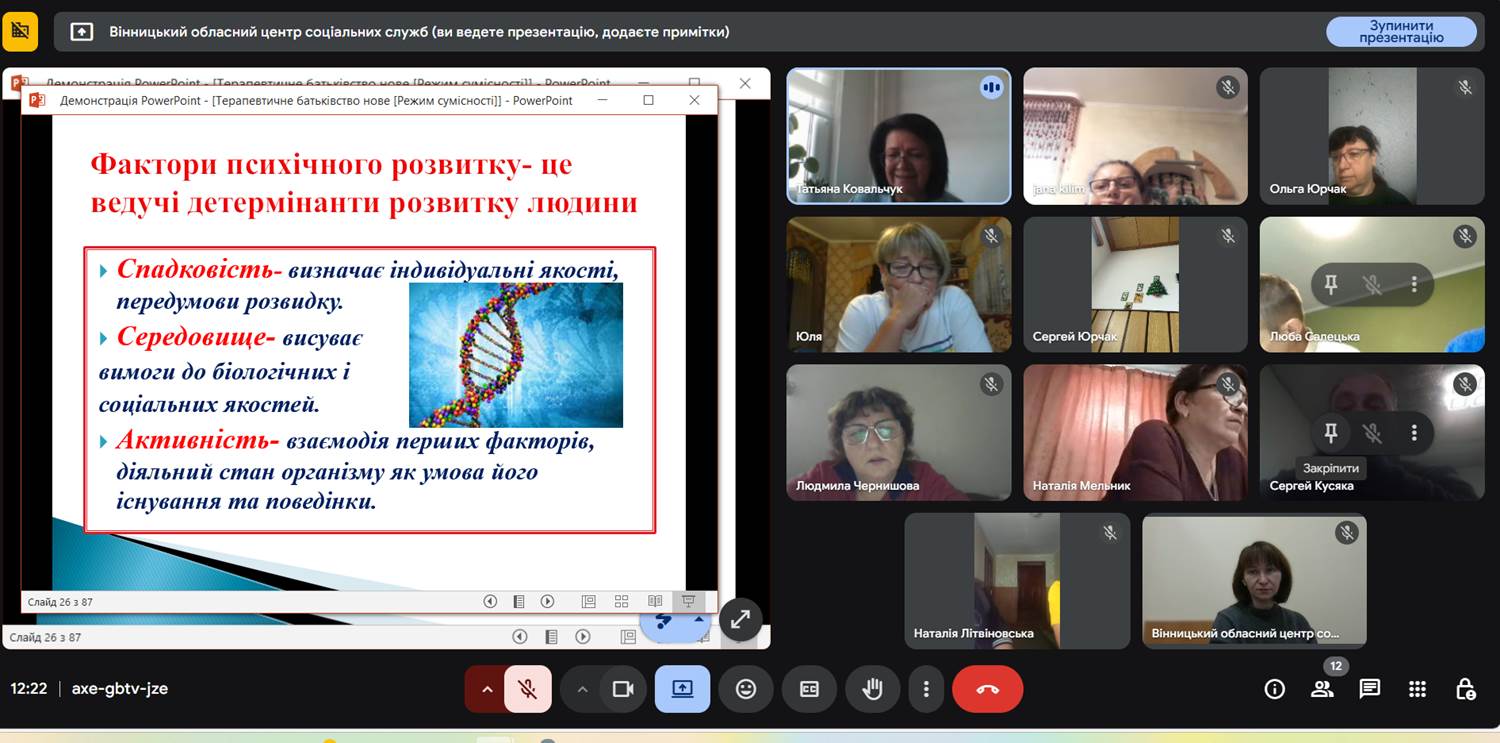Raise your hand in the meeting
This screenshot has width=1500, height=743.
873,689
